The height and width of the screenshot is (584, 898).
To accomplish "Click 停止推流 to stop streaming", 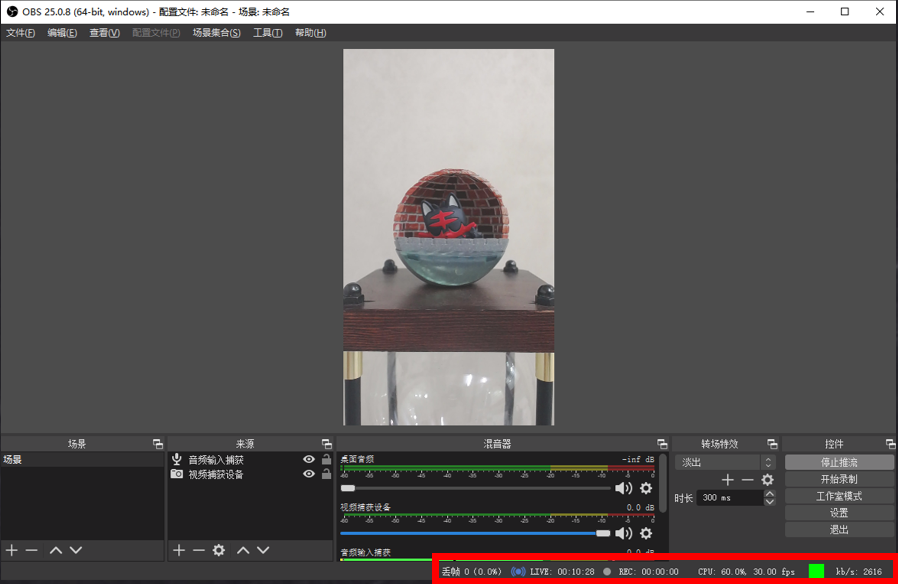I will pyautogui.click(x=839, y=462).
